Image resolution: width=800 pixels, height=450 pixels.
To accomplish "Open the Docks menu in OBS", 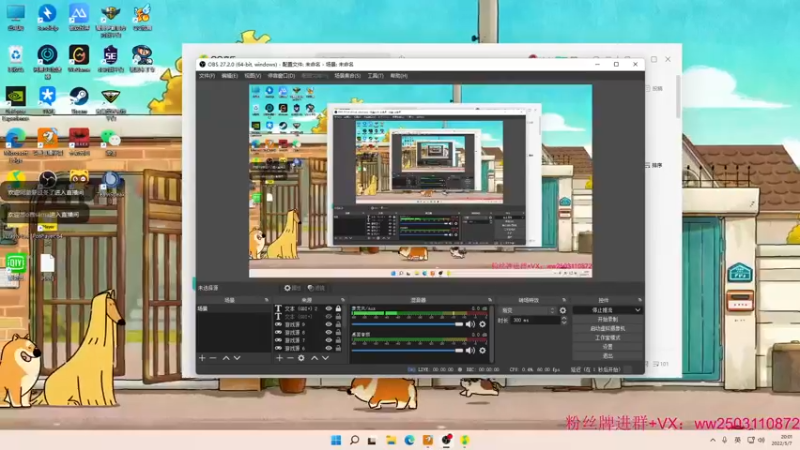I will [281, 76].
